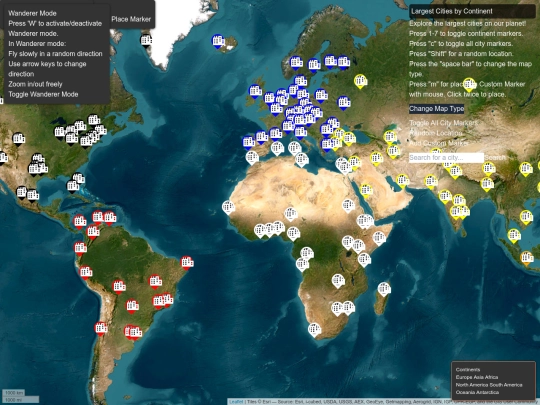The height and width of the screenshot is (405, 540).
Task: Select the yellow marker on the Malay Peninsula
Action: click(x=514, y=236)
